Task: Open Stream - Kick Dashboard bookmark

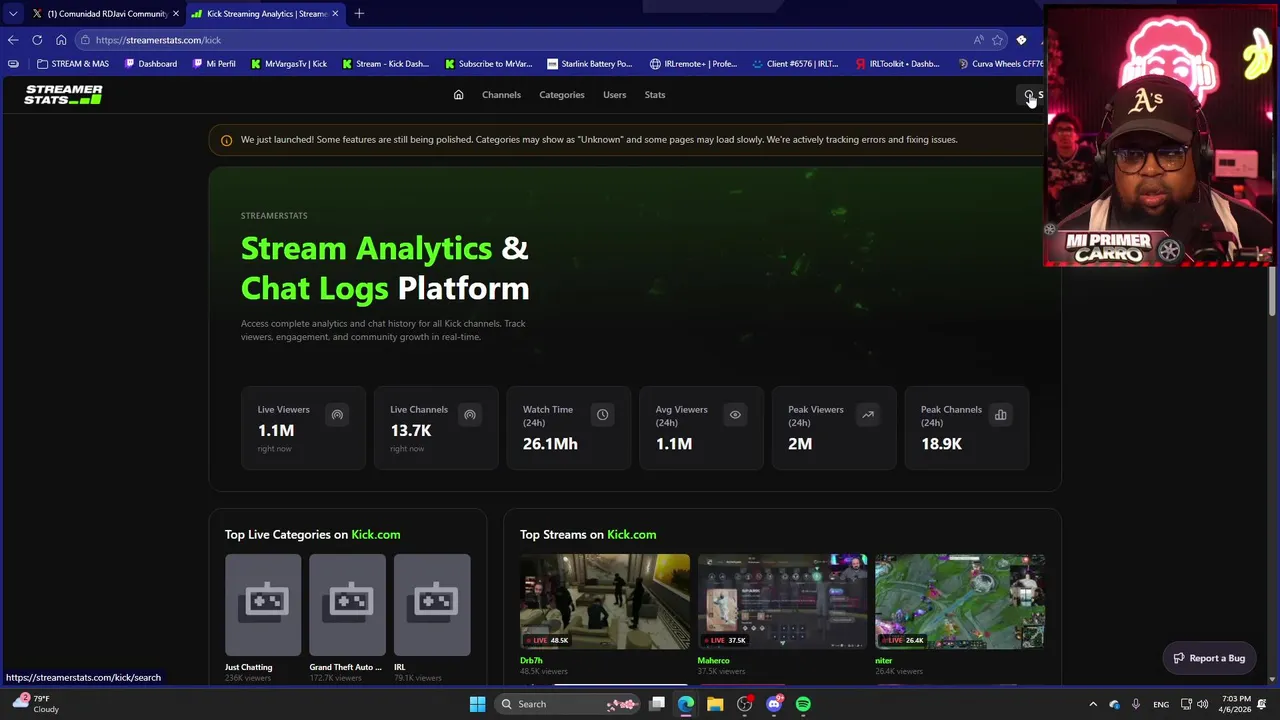Action: click(385, 64)
